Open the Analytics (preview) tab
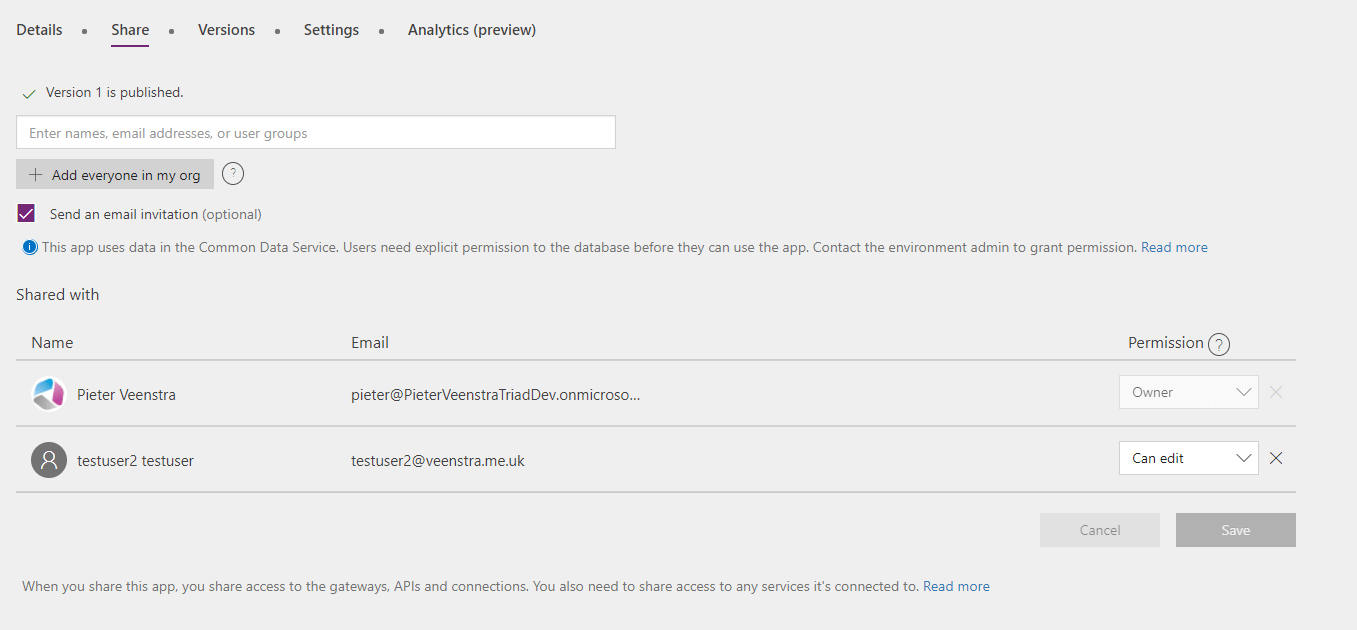 pos(472,30)
